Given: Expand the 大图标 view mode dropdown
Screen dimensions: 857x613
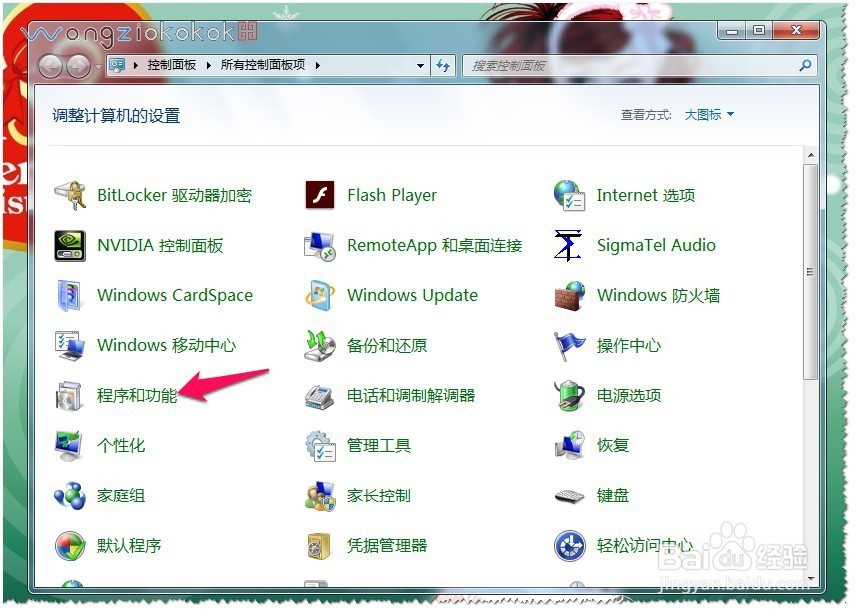Looking at the screenshot, I should coord(709,115).
